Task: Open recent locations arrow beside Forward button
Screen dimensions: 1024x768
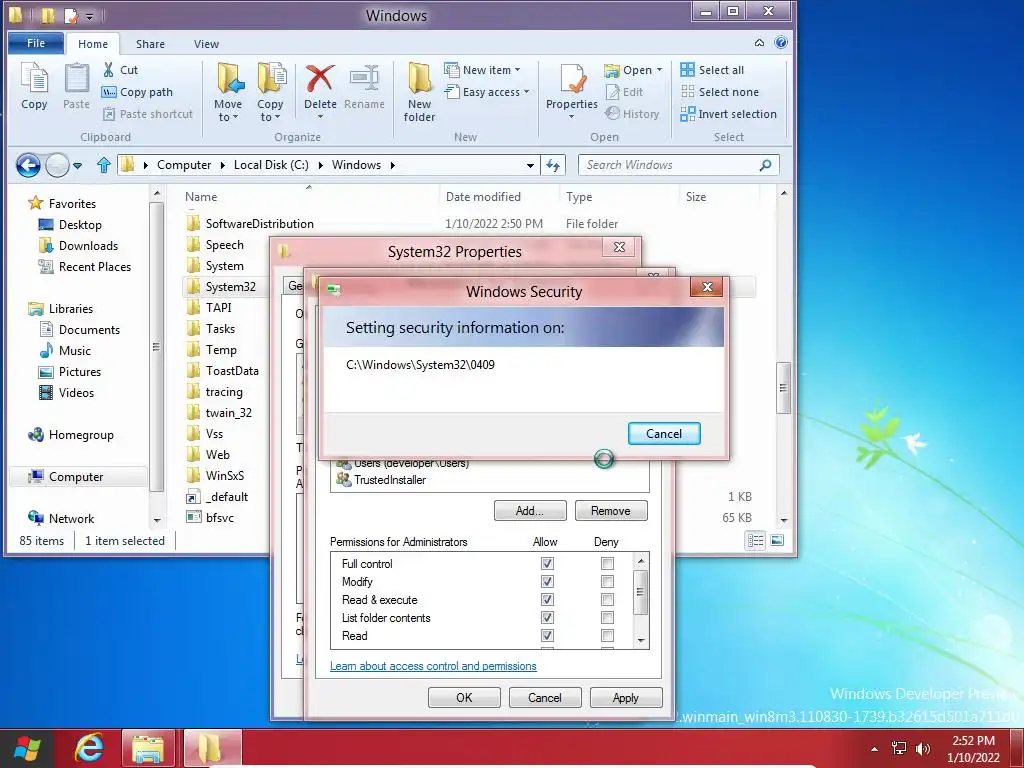Action: (x=77, y=166)
